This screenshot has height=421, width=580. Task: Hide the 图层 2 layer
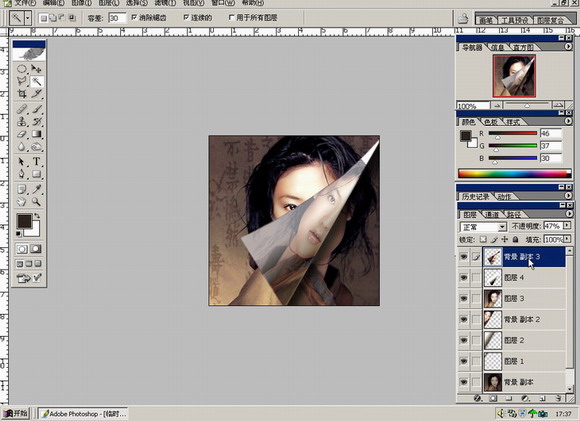(463, 340)
